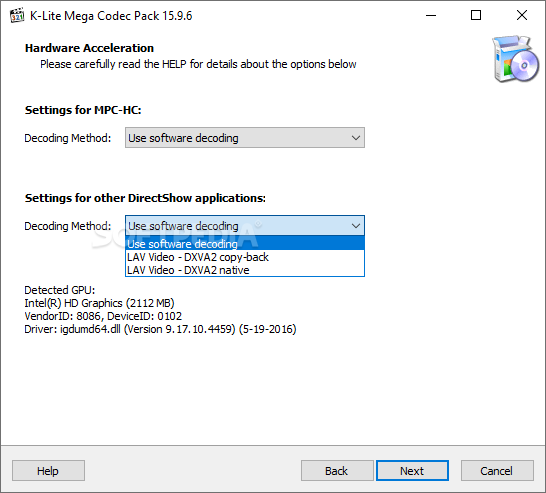546x493 pixels.
Task: Click 'K-Lite Mega Codec Pack 15.9.6' title
Action: point(111,16)
